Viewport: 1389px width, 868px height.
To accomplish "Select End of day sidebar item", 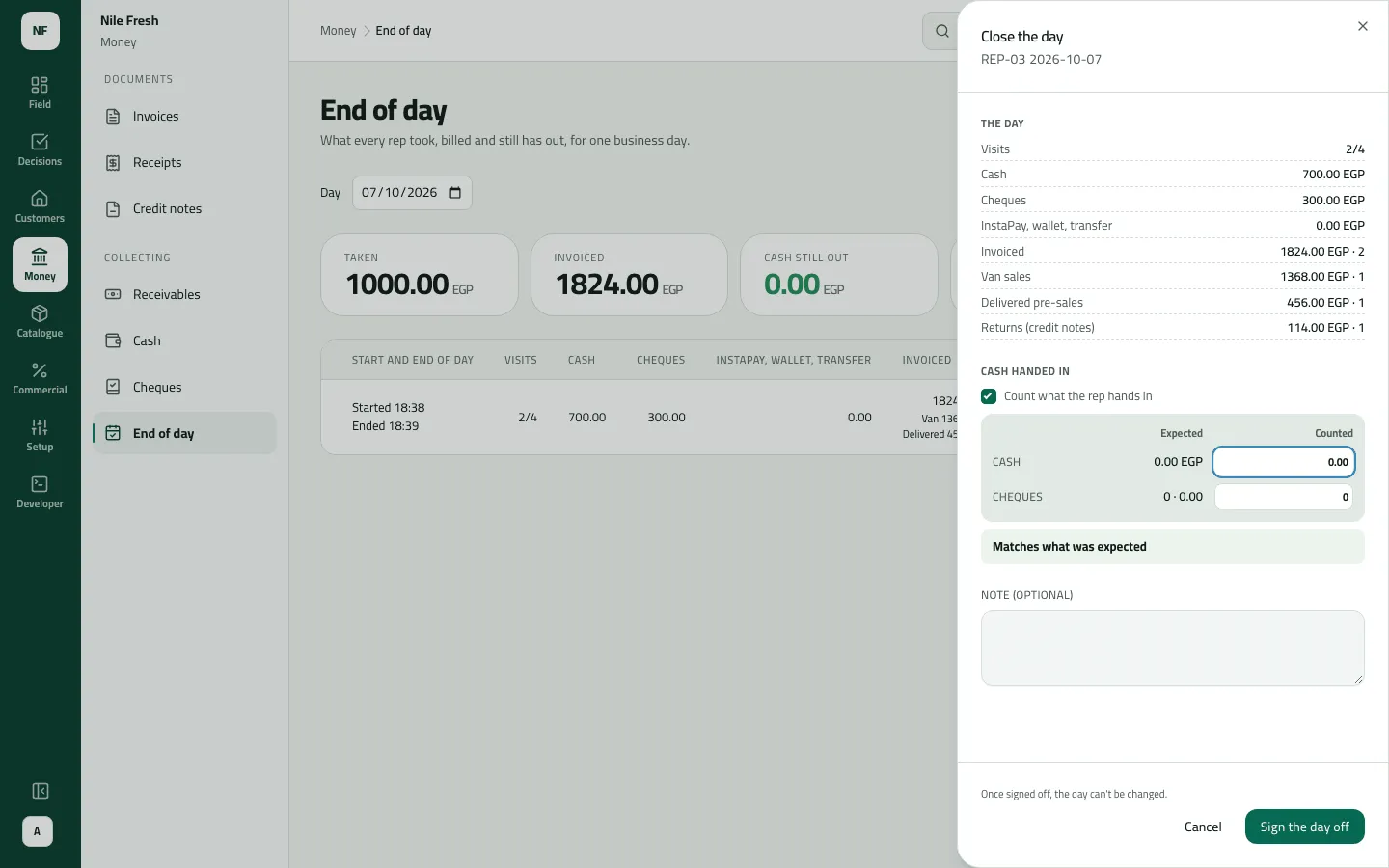I will (184, 434).
